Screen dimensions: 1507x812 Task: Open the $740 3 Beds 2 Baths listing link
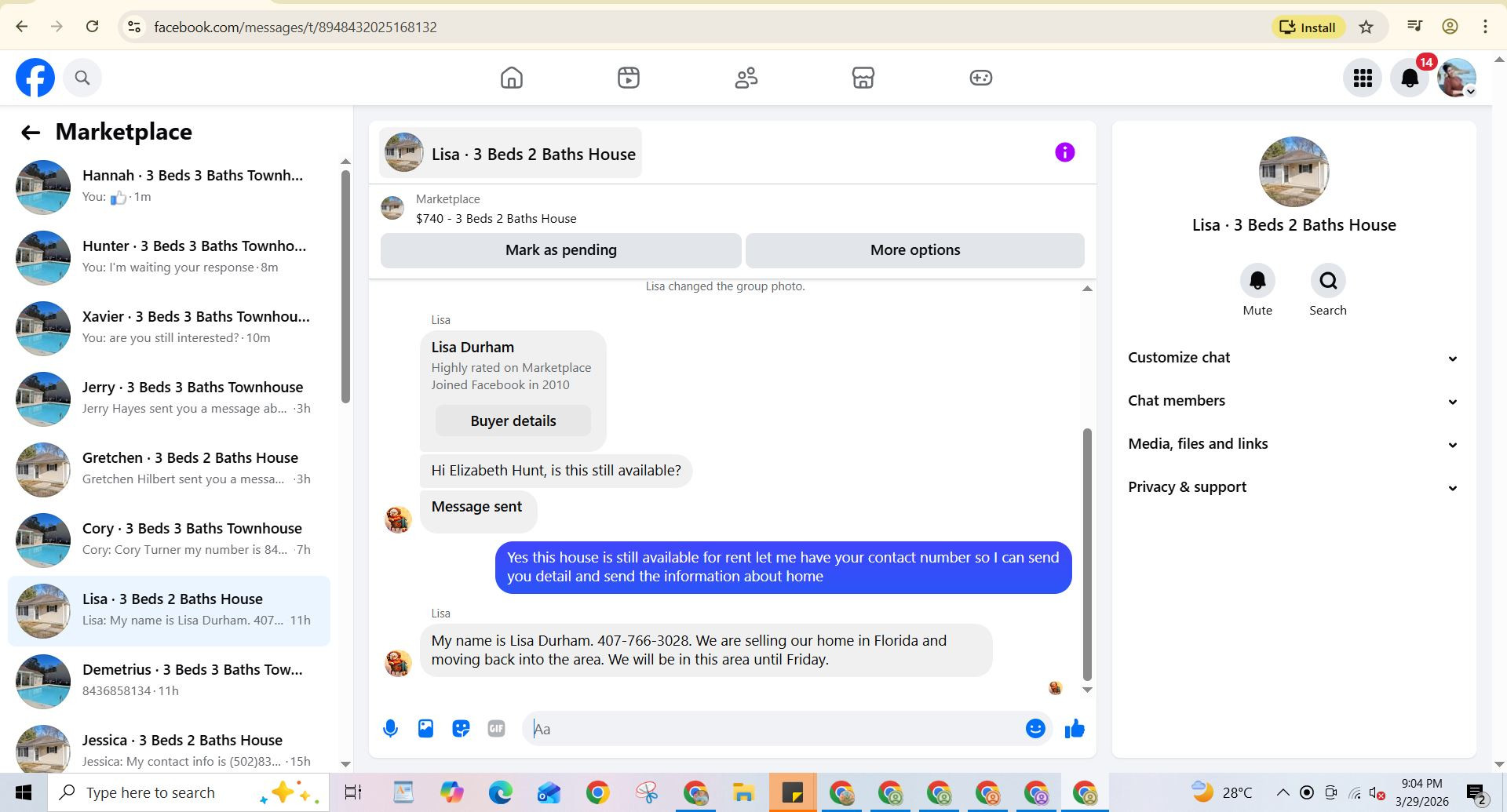(x=496, y=219)
